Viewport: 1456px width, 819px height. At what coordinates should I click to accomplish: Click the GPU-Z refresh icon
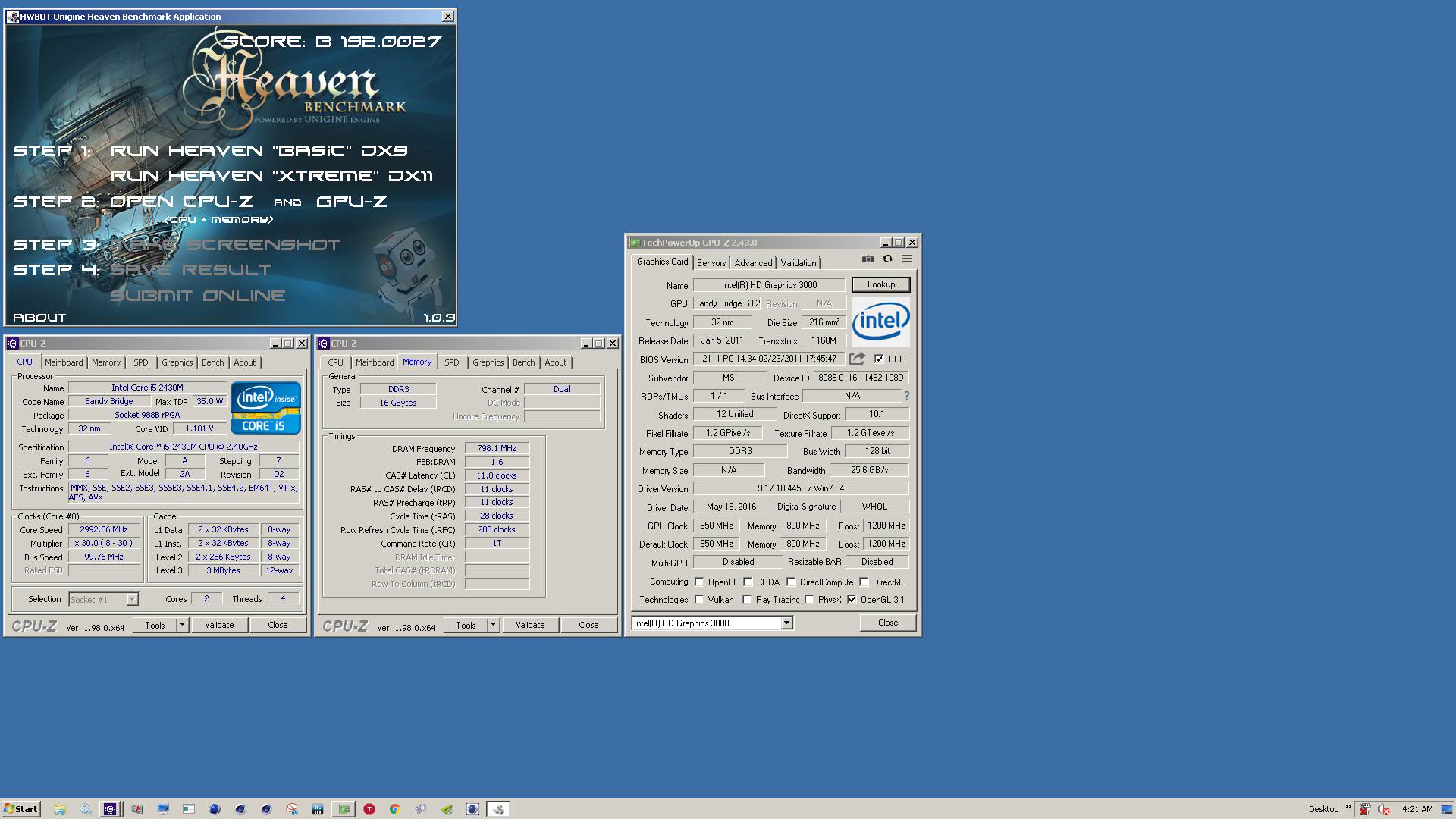[887, 259]
